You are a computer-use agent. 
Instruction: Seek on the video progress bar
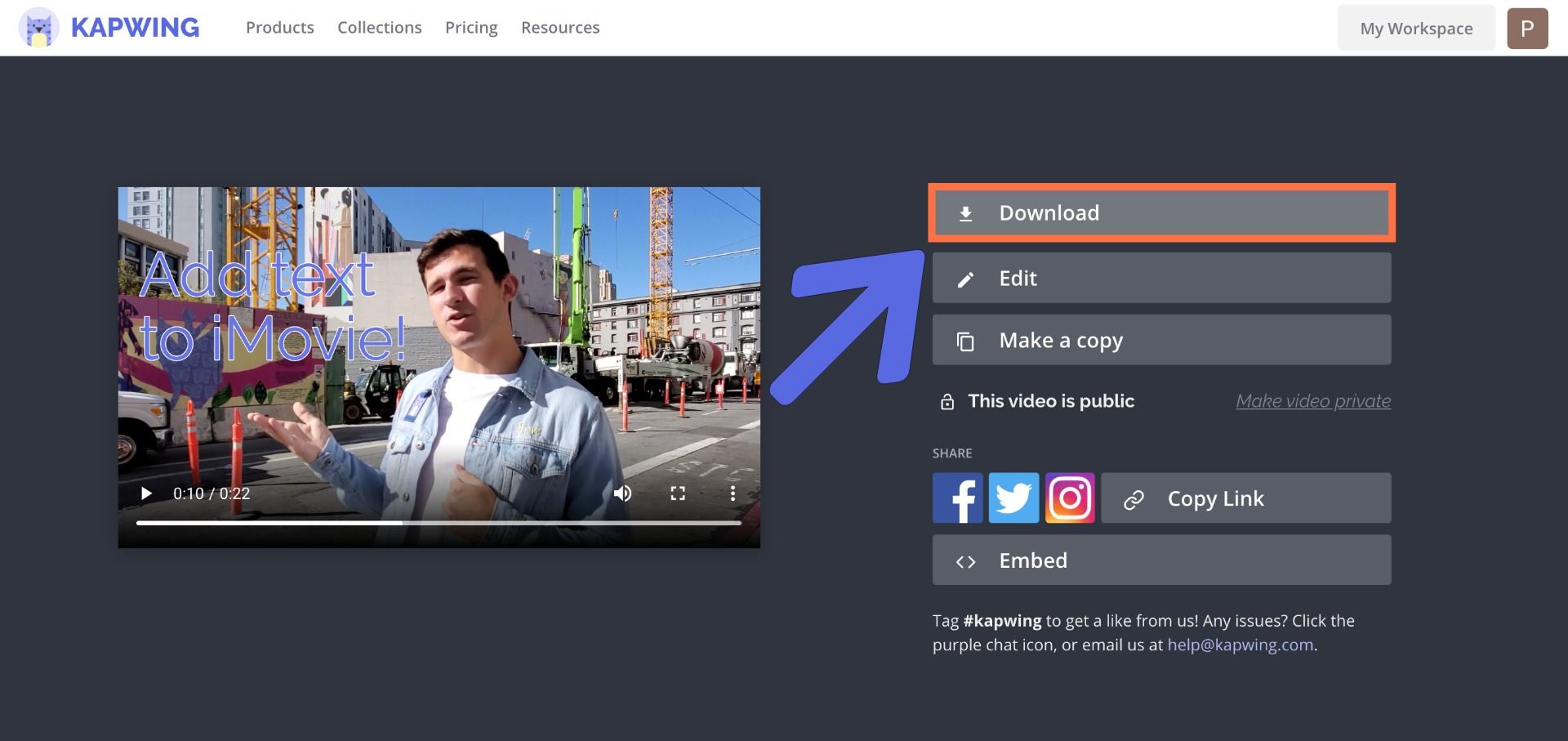coord(439,523)
